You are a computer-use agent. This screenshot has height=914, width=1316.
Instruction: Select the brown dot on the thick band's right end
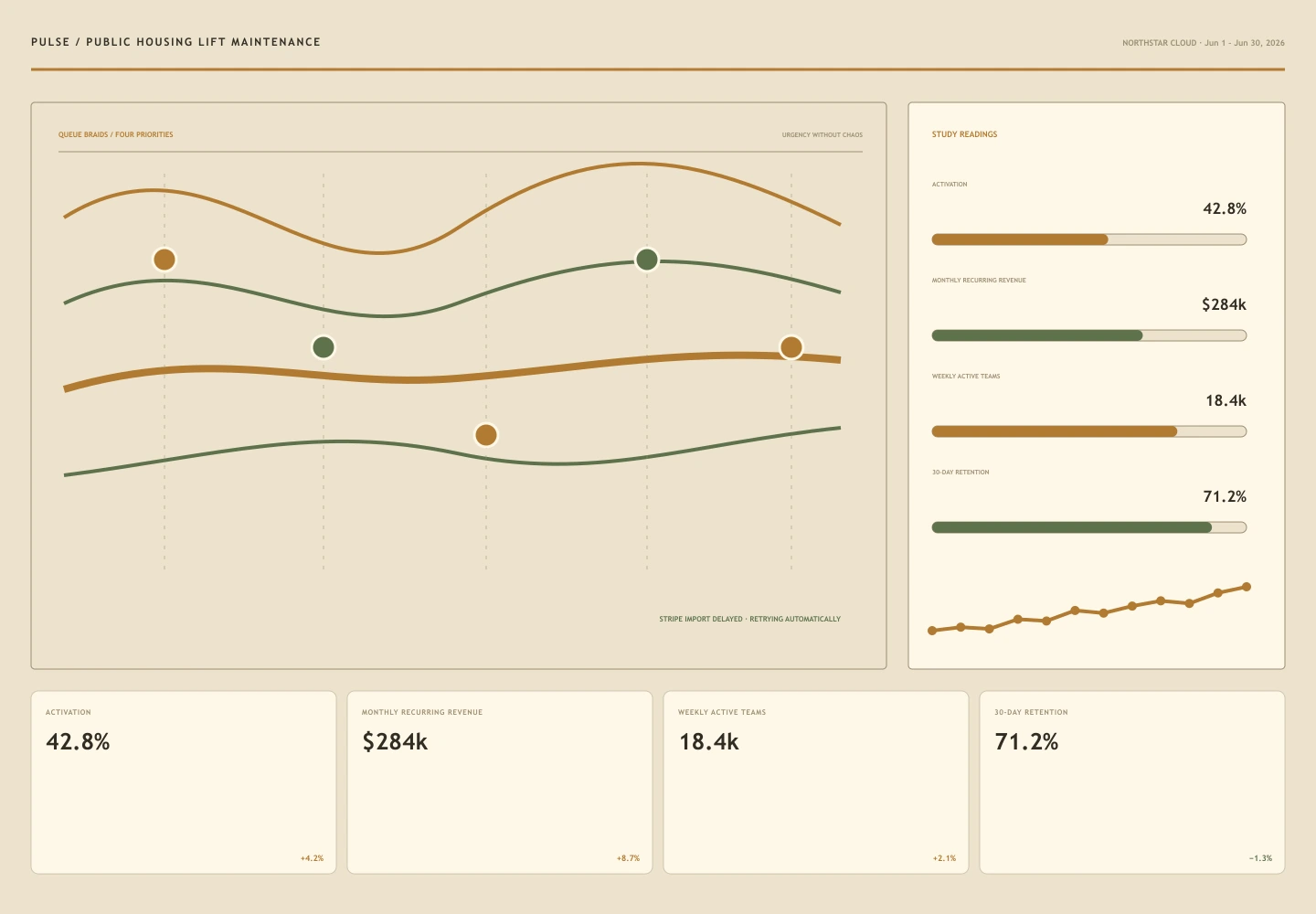tap(791, 347)
